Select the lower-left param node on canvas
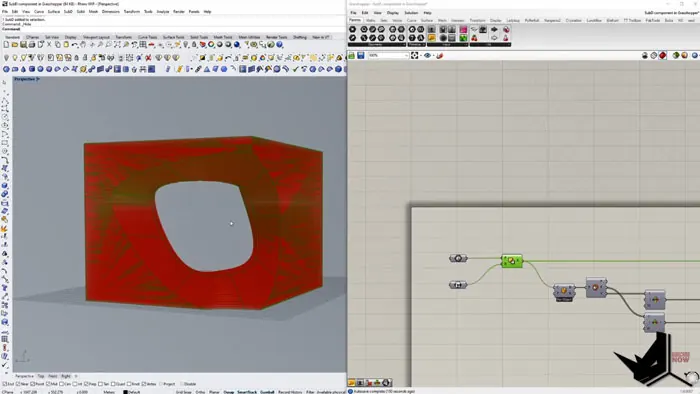This screenshot has height=394, width=700. [458, 285]
